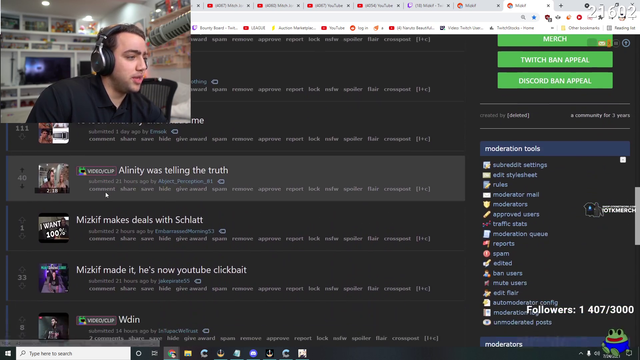This screenshot has height=360, width=640.
Task: Downvote the youtube clickbait post
Action: (22, 286)
